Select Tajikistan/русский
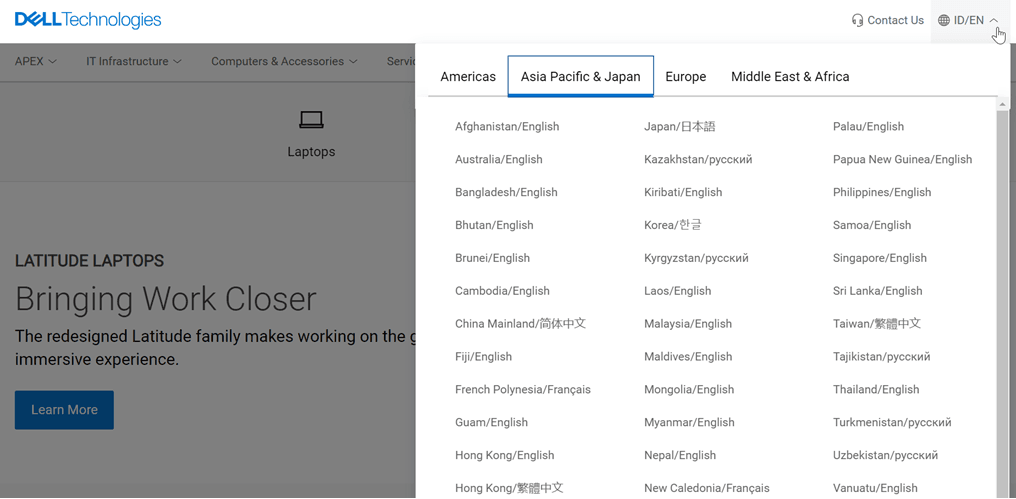 click(x=881, y=357)
